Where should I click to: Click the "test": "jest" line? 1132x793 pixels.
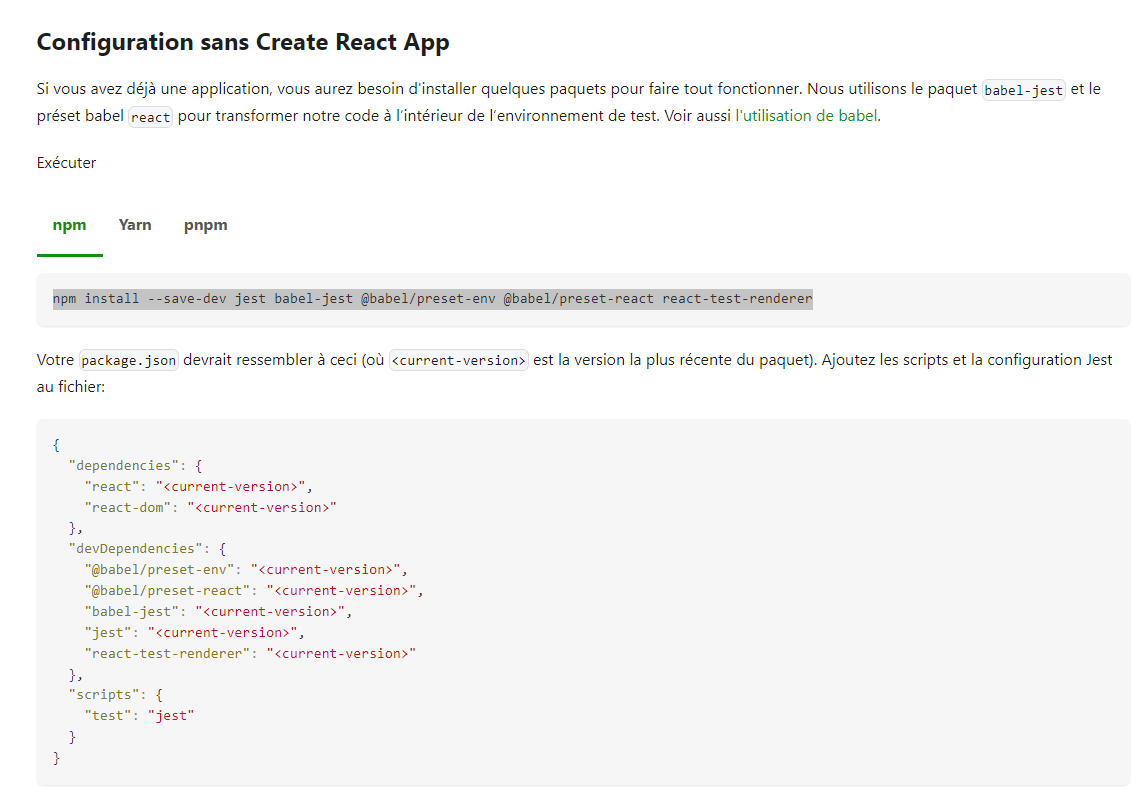click(x=139, y=716)
